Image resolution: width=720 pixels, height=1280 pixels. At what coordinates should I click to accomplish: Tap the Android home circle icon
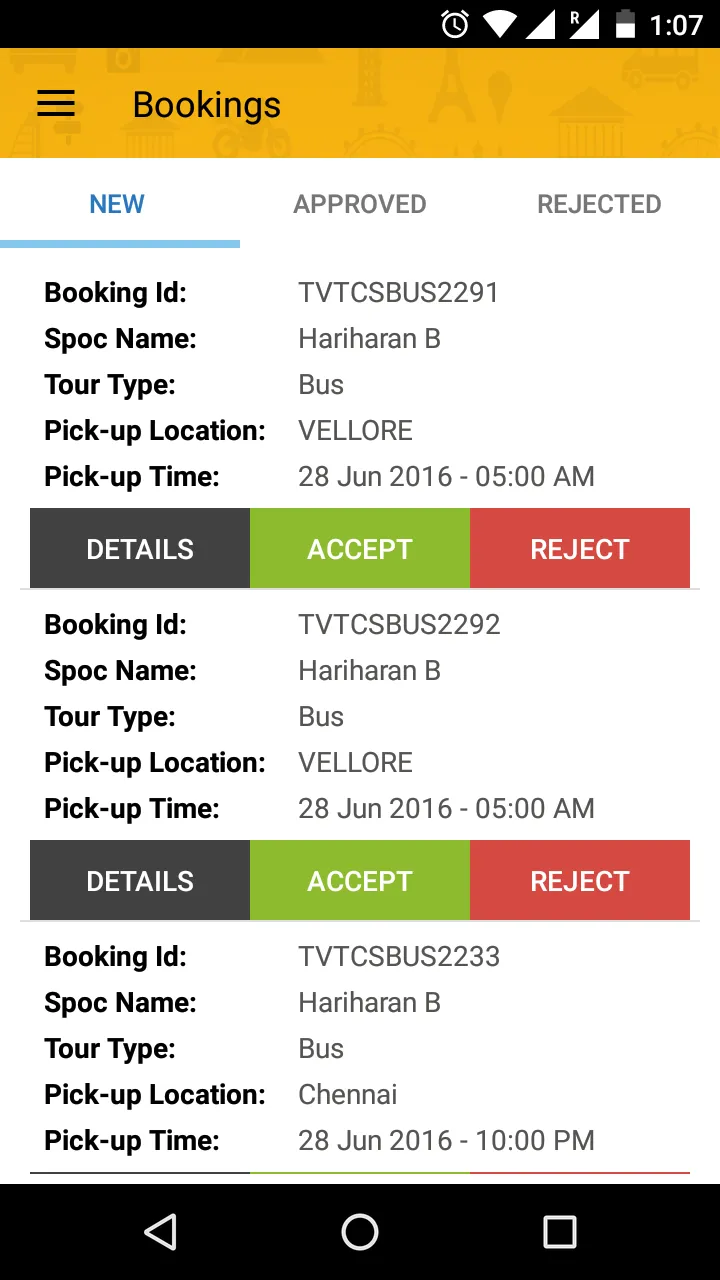(x=360, y=1232)
